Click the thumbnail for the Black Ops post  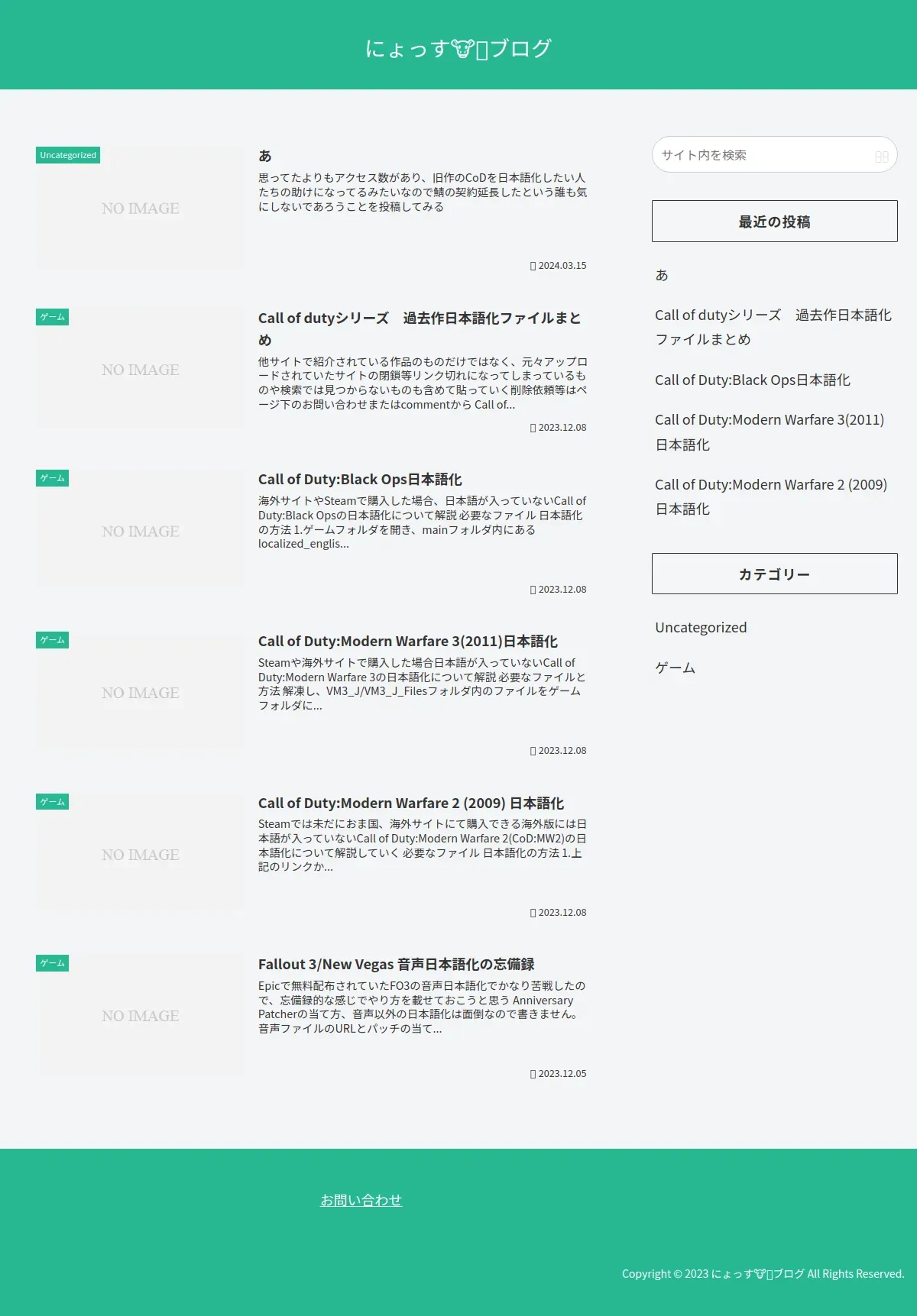141,531
